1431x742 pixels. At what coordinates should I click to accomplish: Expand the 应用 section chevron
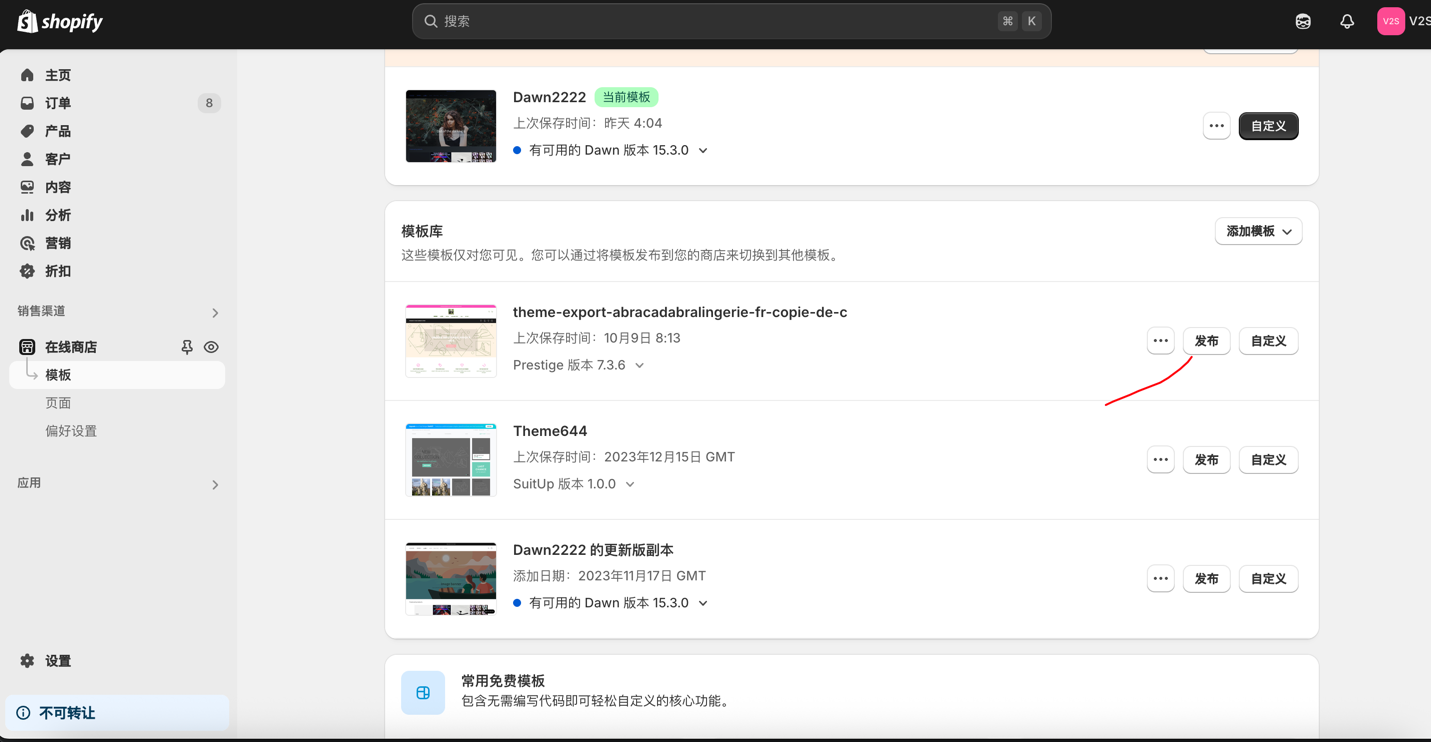(215, 485)
